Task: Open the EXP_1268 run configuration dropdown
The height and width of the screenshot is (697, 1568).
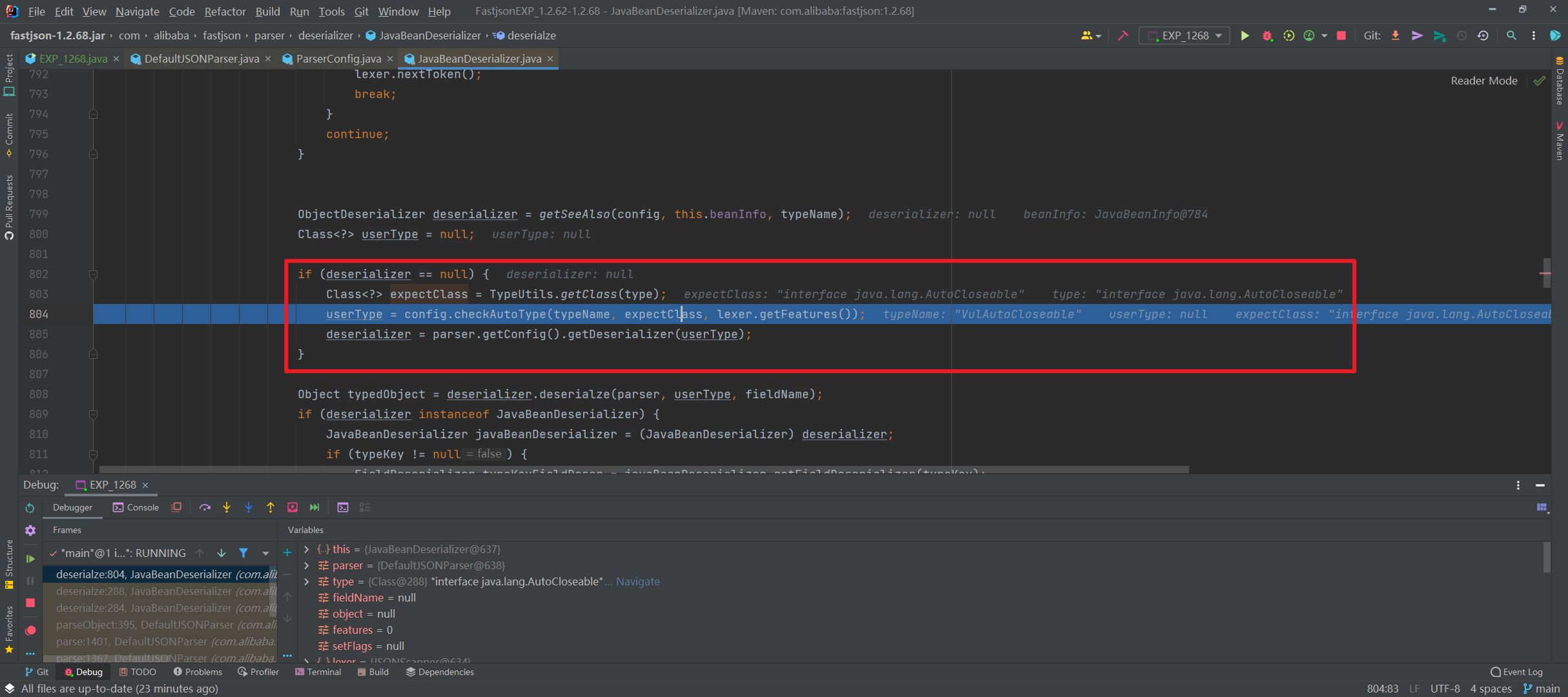Action: [1184, 35]
